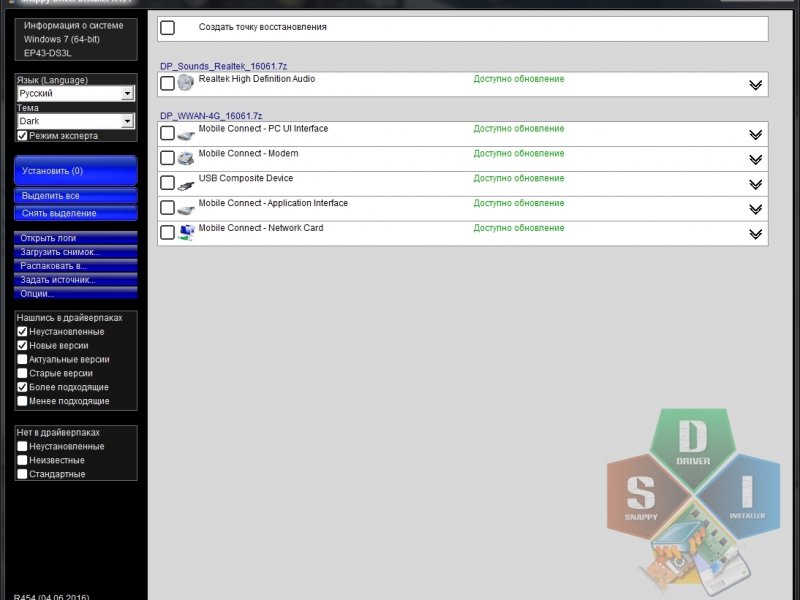
Task: Enable the 'Актуальные версии' filter
Action: [x=22, y=359]
